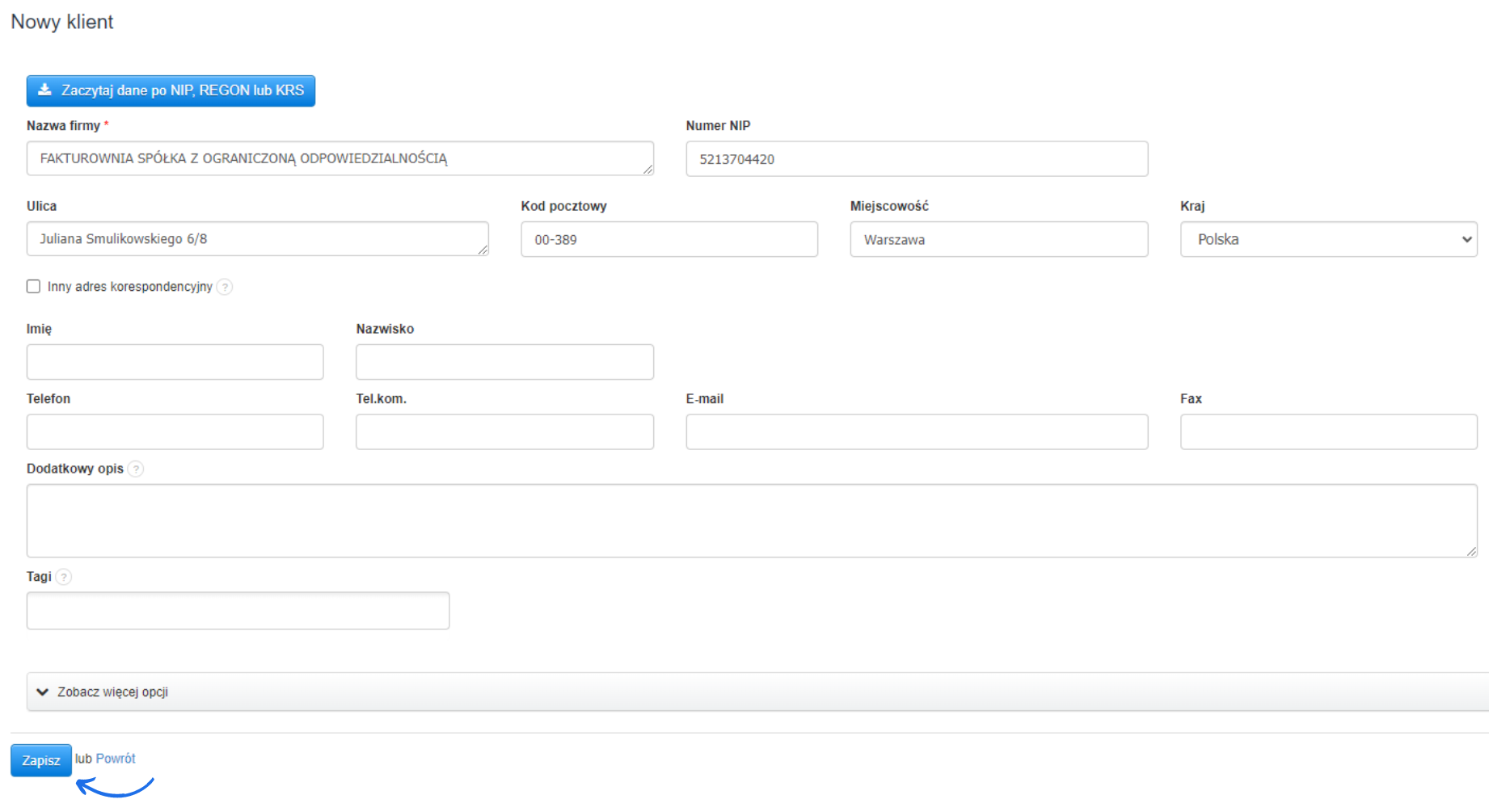
Task: Click the Nazwa firmy text field
Action: 340,158
